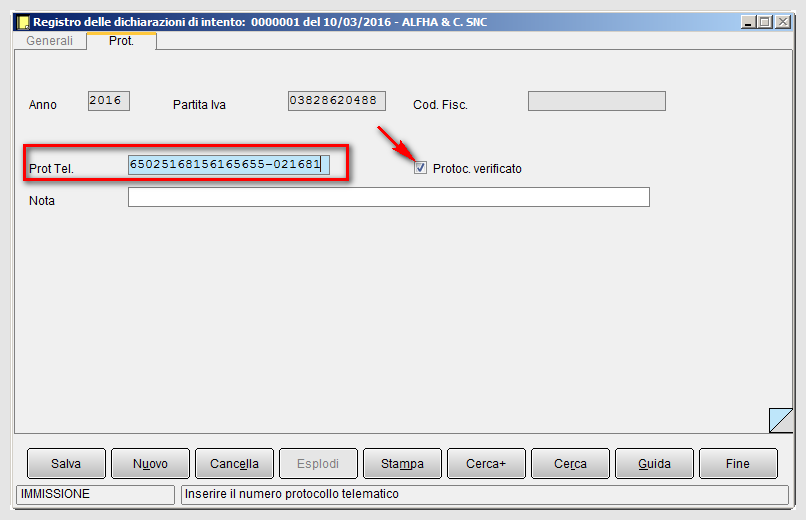Click the Nuovo button
Screen dimensions: 806x520
150,463
